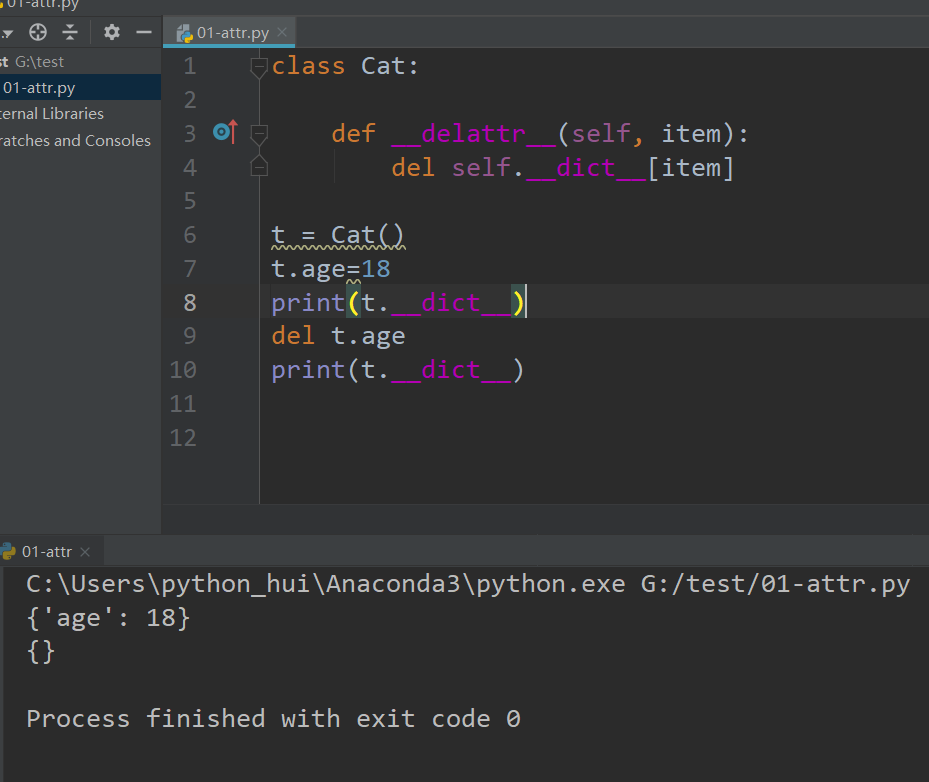
Task: Click the python.exe command line in console
Action: (467, 584)
